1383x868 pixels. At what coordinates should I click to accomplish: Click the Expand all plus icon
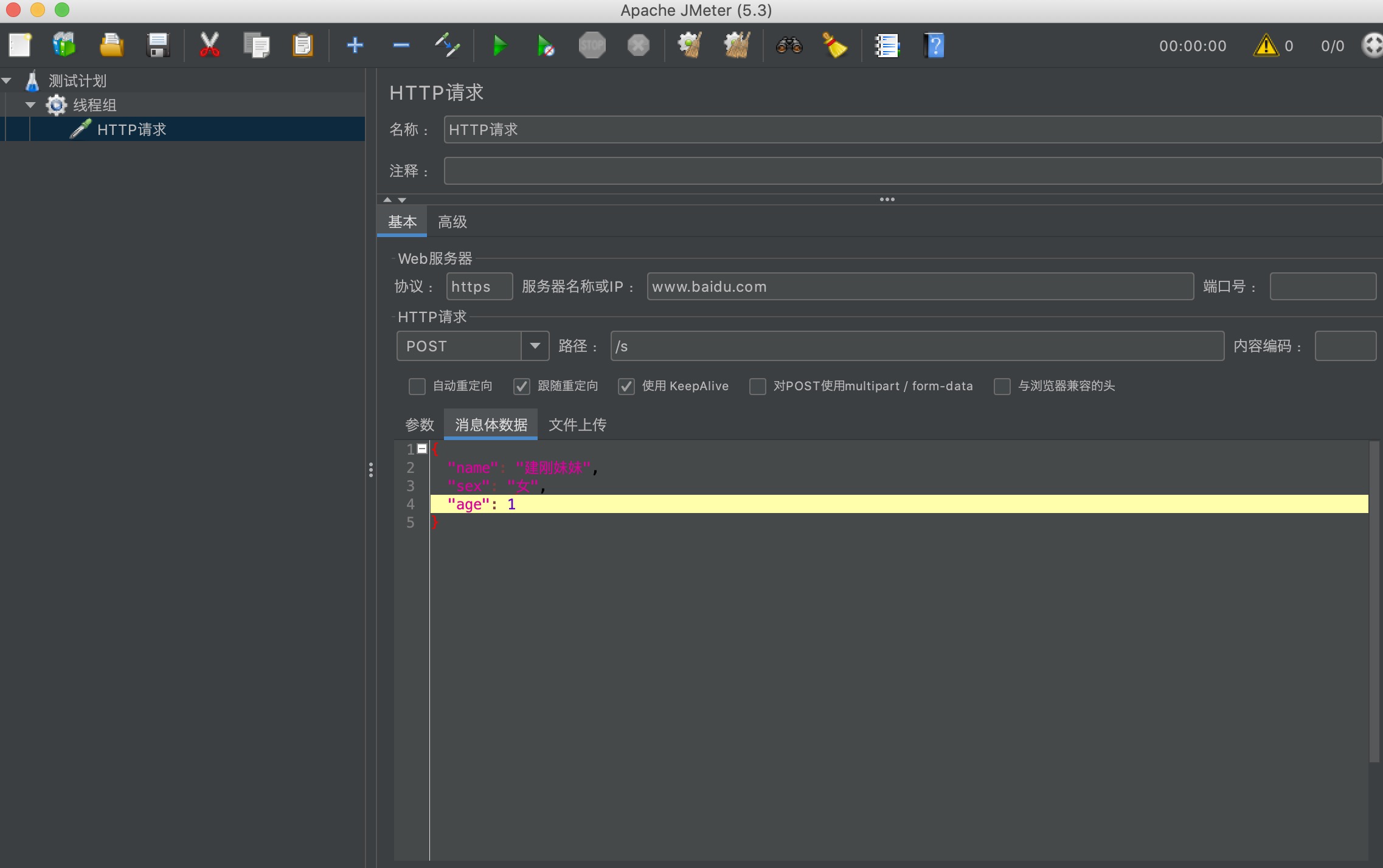tap(355, 46)
